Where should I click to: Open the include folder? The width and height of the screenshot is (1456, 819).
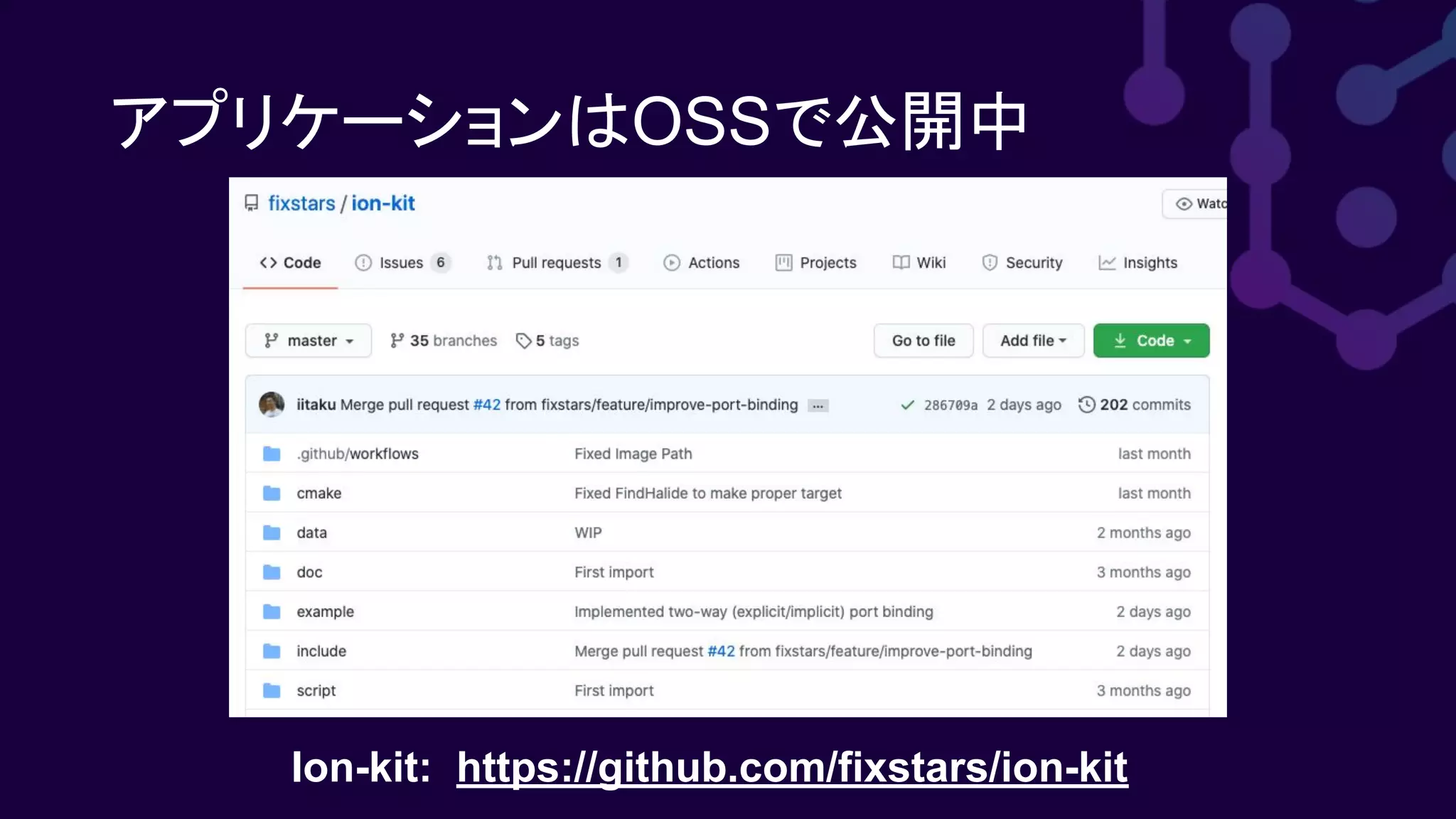321,651
